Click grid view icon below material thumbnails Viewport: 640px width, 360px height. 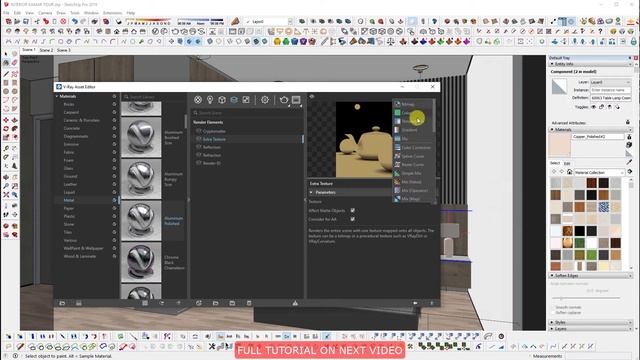click(x=145, y=303)
